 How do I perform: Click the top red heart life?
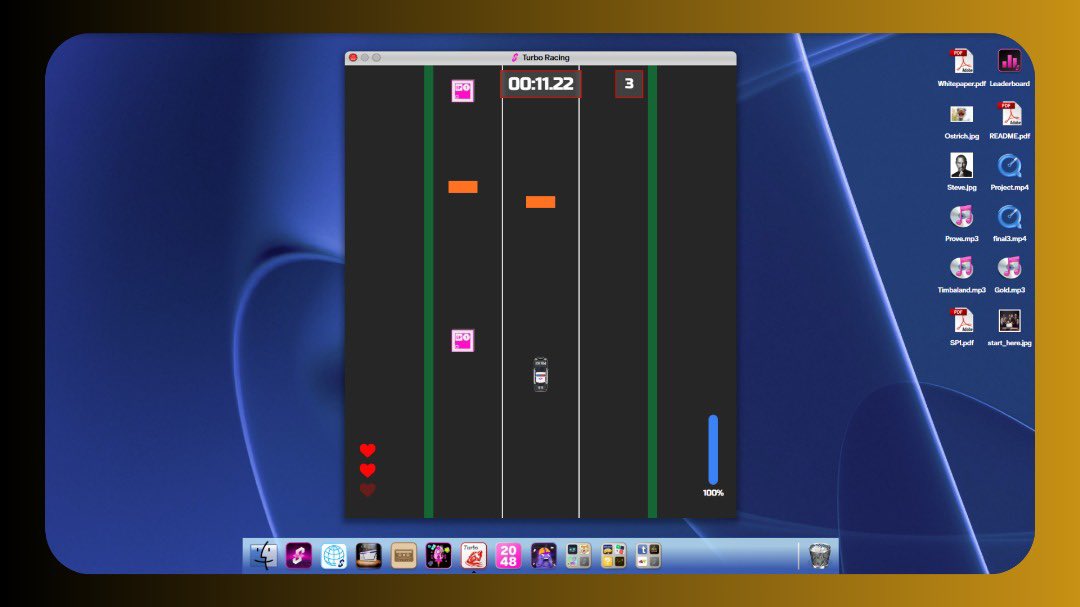368,450
